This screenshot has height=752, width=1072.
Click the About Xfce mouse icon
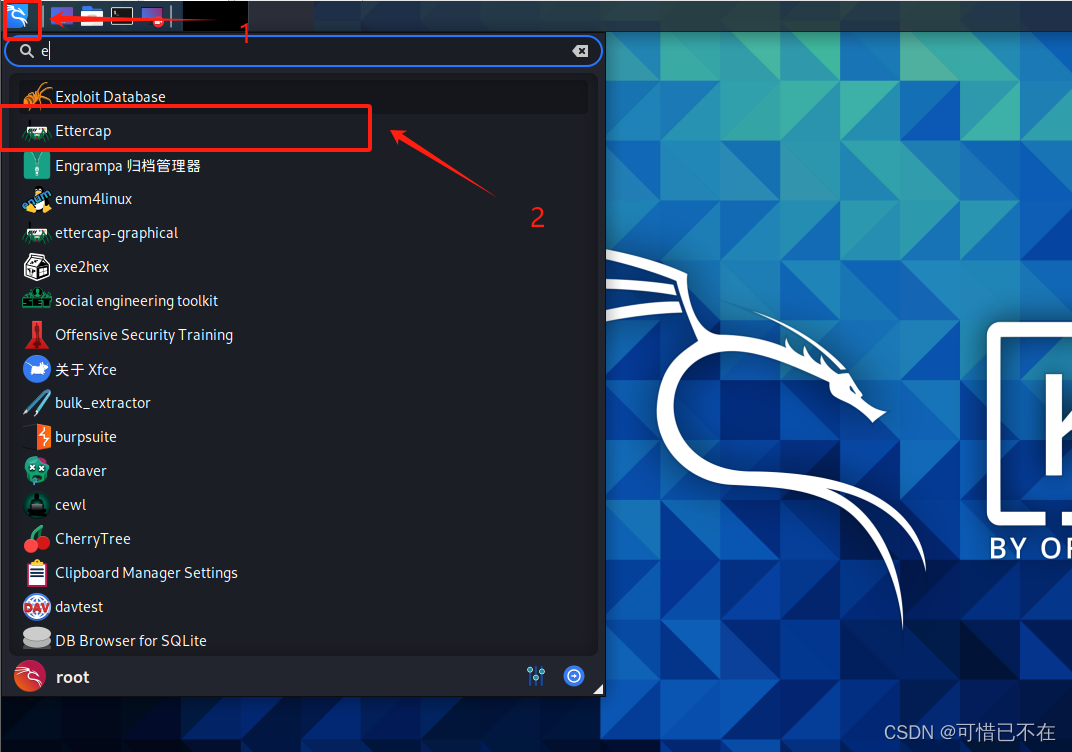[x=37, y=369]
